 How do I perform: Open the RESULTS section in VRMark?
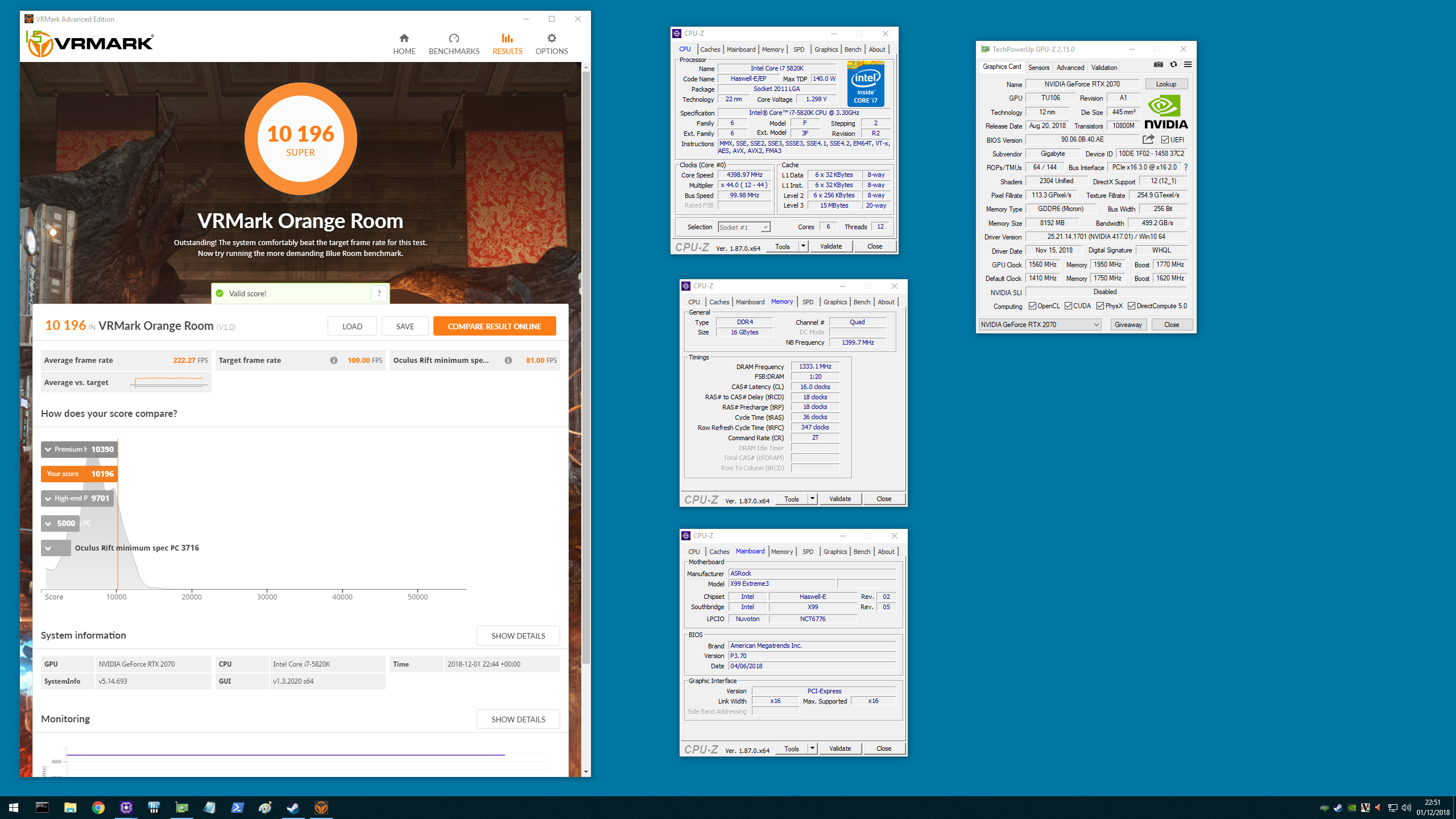[507, 44]
